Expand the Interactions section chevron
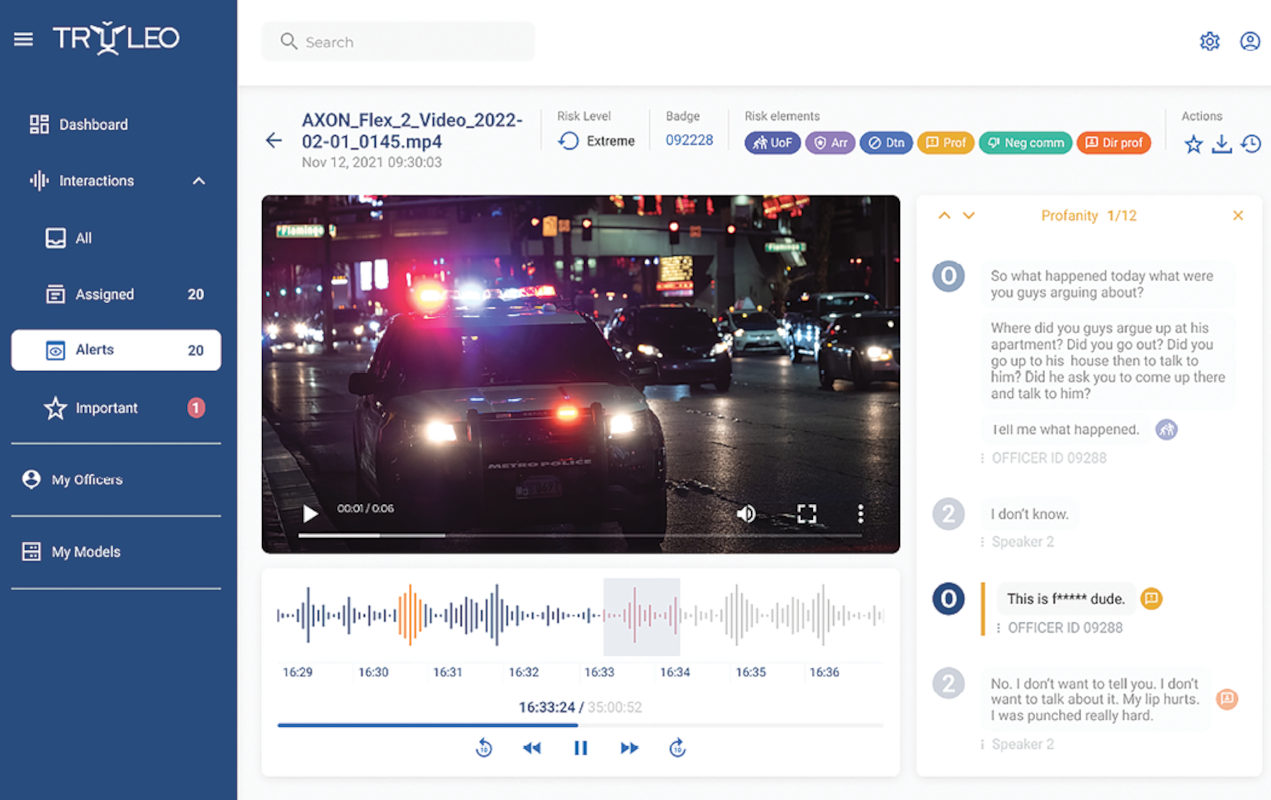Viewport: 1271px width, 800px height. [x=198, y=181]
